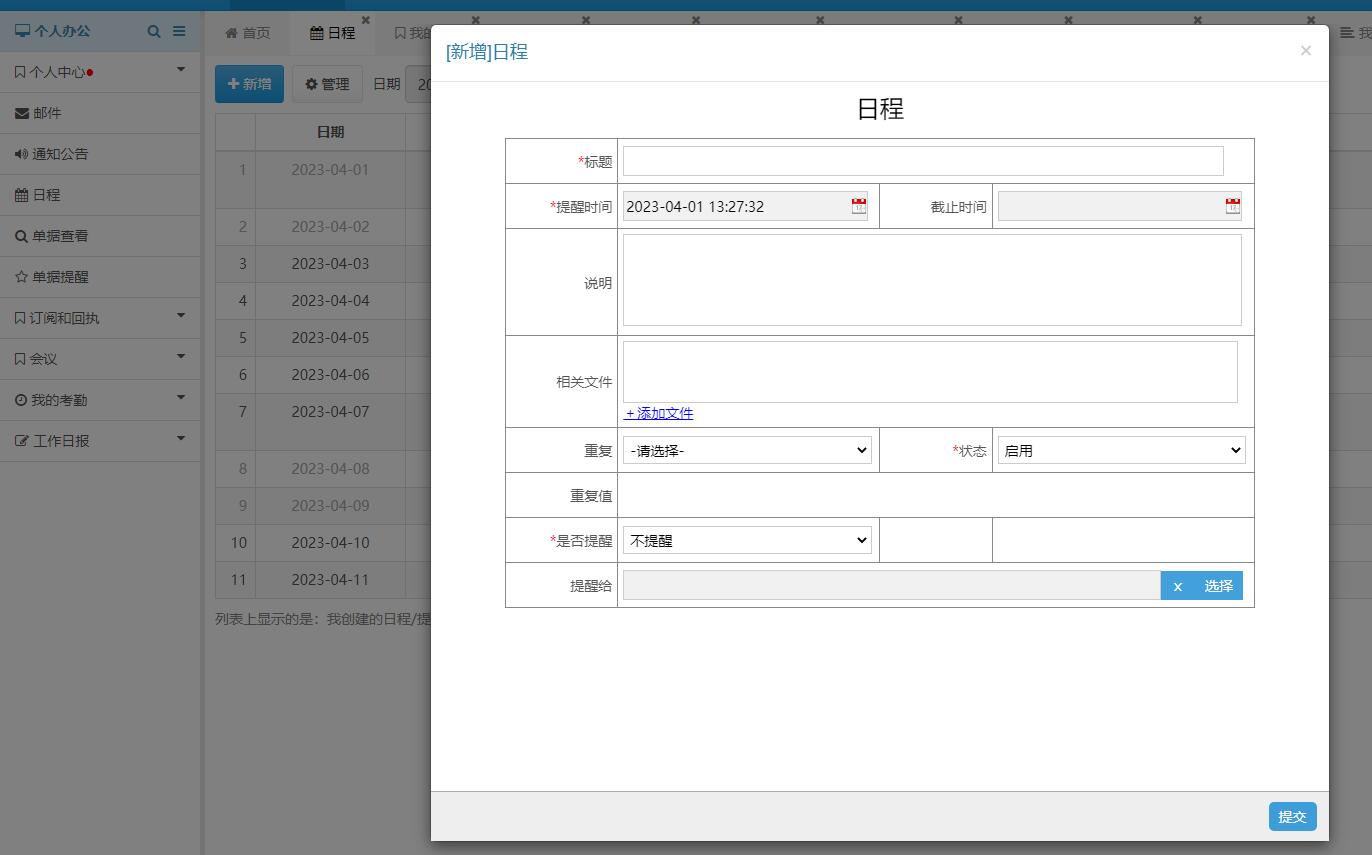
Task: Close the 新增日程 dialog with the X
Action: coord(1305,51)
